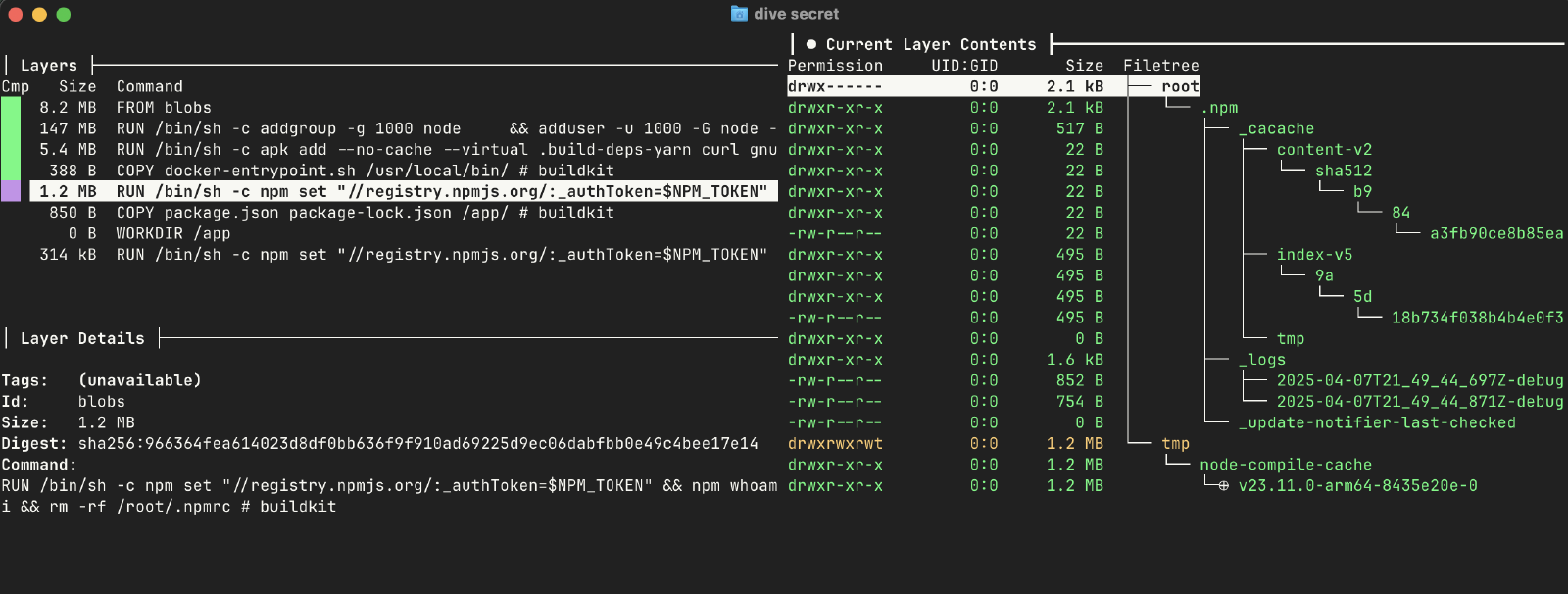Collapse the root directory in the filetree
1568x594 pixels.
point(1180,87)
